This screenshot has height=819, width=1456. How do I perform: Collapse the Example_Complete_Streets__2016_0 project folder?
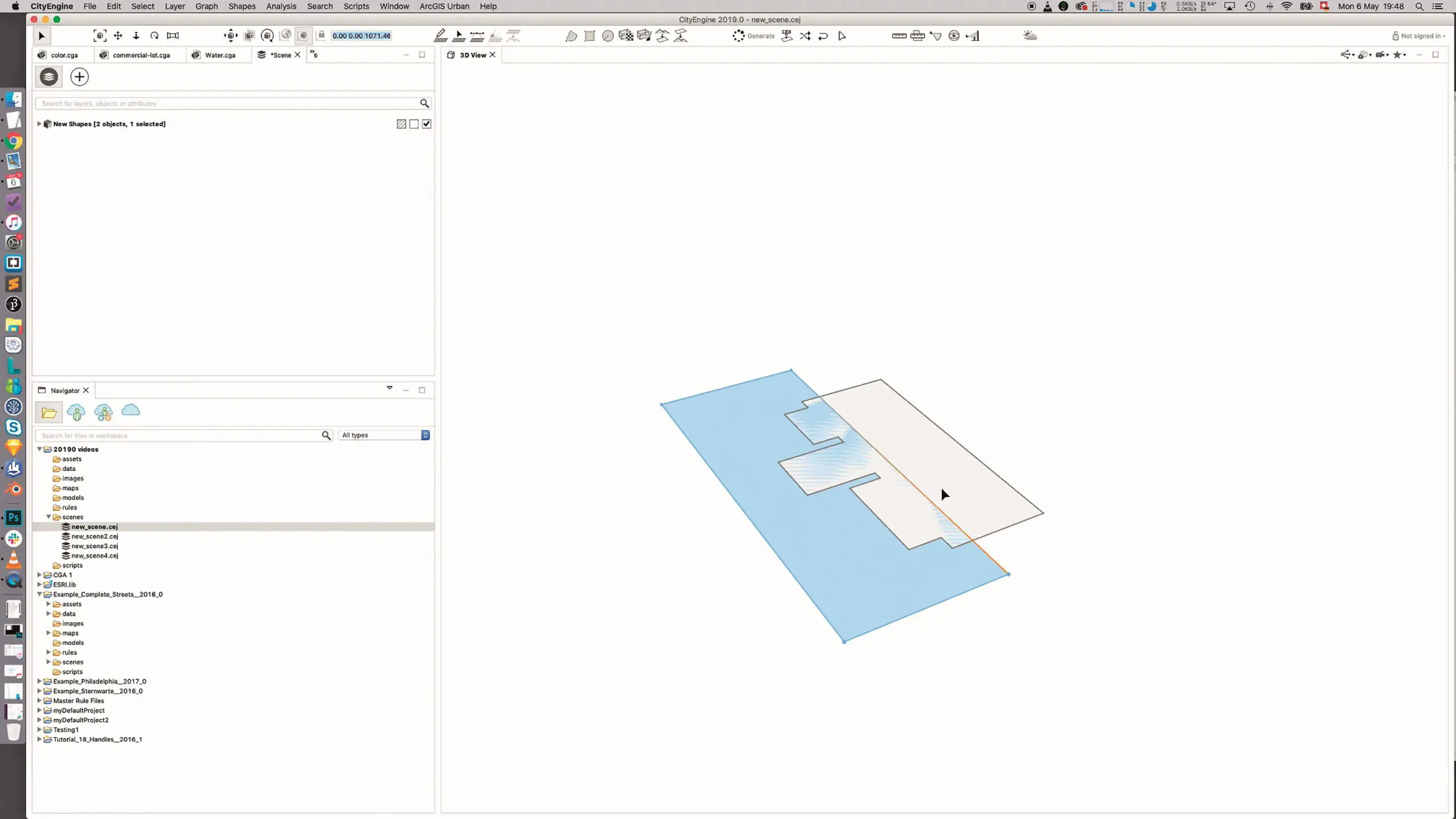point(39,594)
